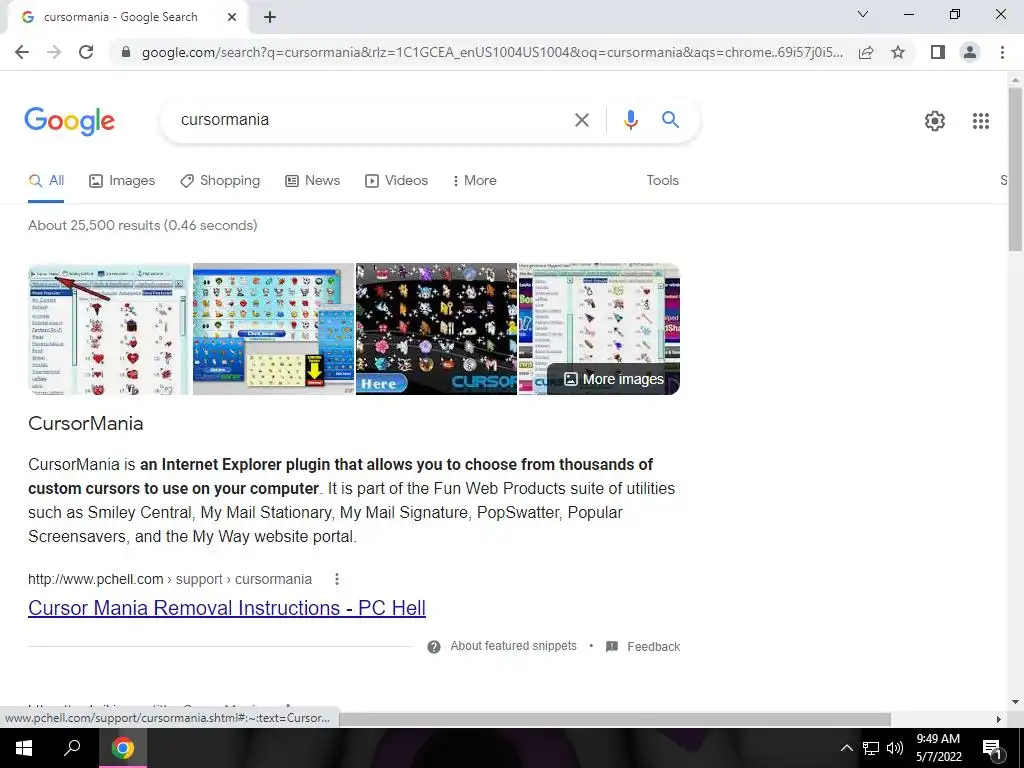This screenshot has height=768, width=1024.
Task: Open Google apps grid
Action: coord(981,121)
